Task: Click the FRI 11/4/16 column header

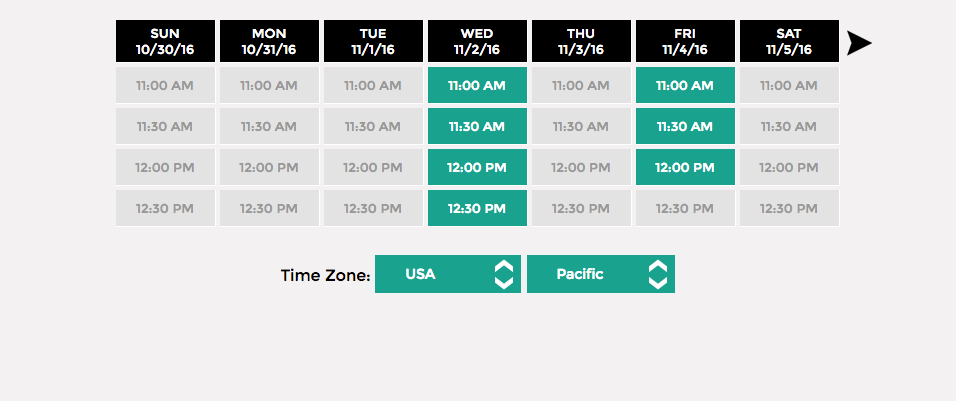Action: 685,41
